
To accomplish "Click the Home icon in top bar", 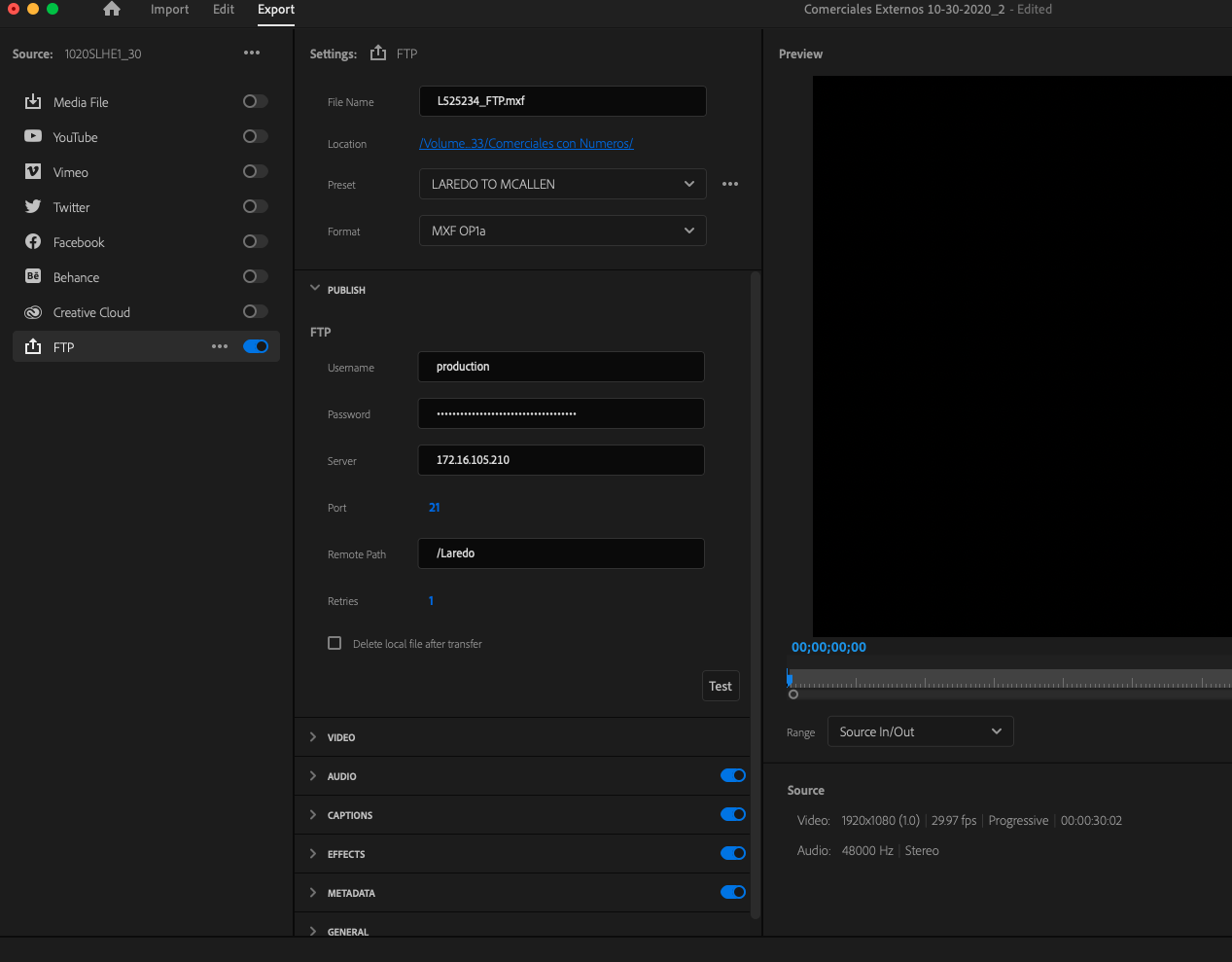I will click(x=112, y=10).
